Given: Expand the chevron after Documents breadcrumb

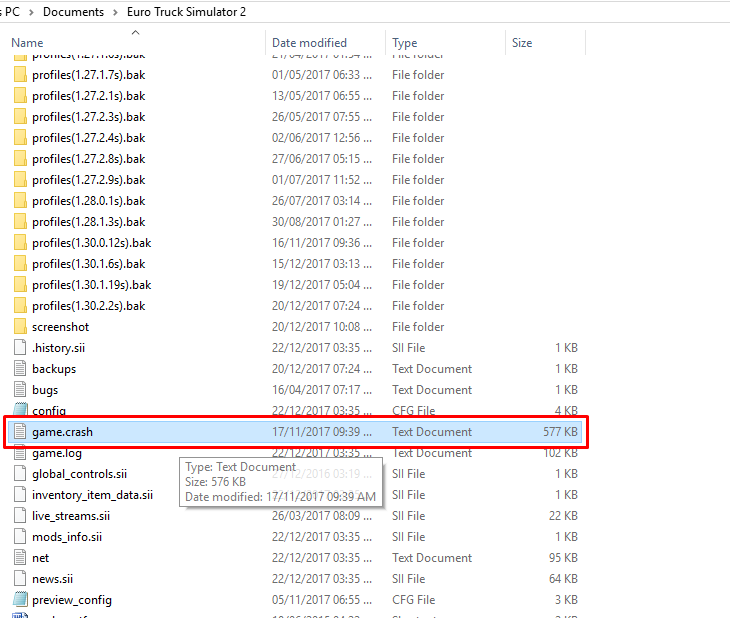Looking at the screenshot, I should pyautogui.click(x=115, y=12).
